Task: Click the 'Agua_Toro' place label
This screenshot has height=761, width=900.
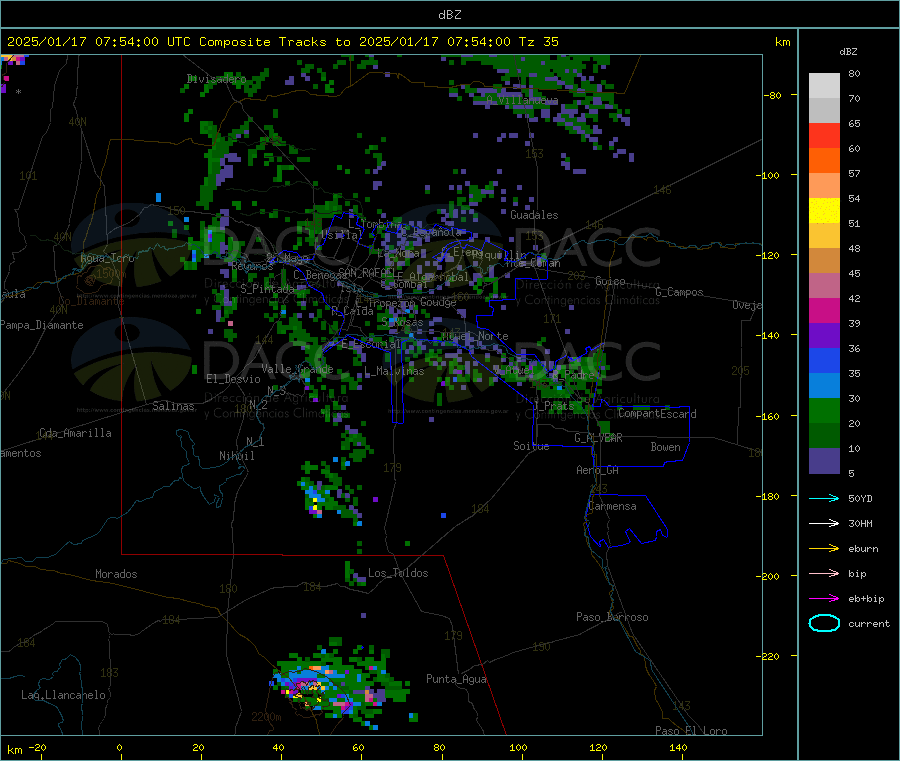Action: pyautogui.click(x=107, y=258)
